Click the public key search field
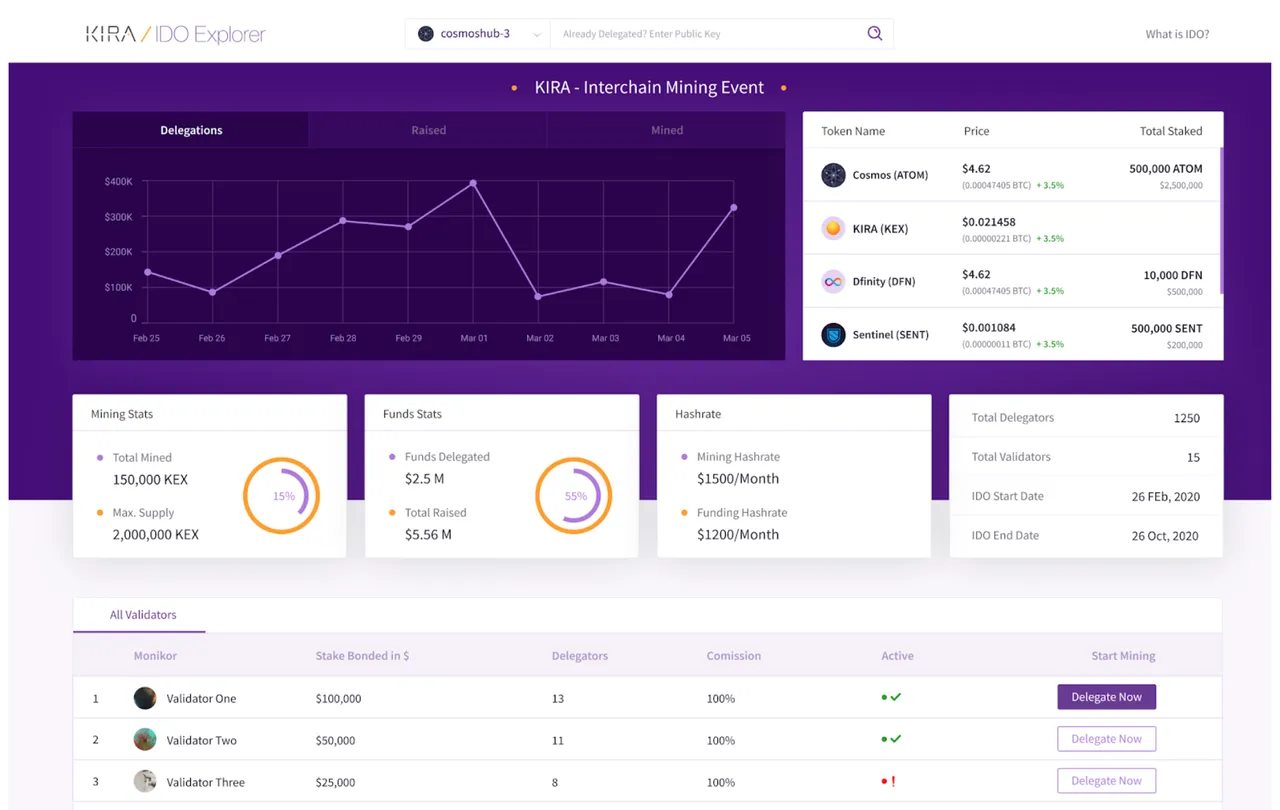Viewport: 1280px width, 810px height. click(x=705, y=34)
